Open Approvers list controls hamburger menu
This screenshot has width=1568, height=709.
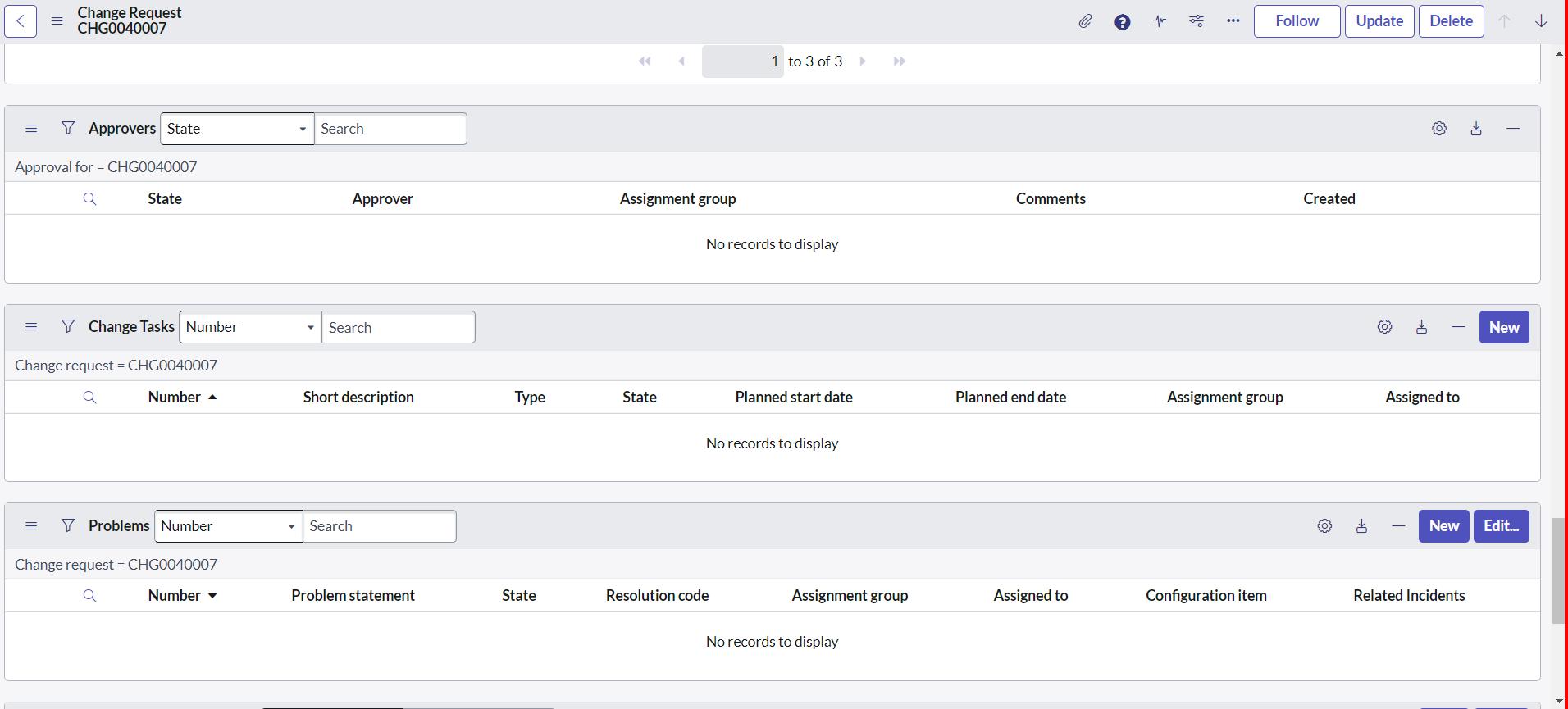[31, 129]
